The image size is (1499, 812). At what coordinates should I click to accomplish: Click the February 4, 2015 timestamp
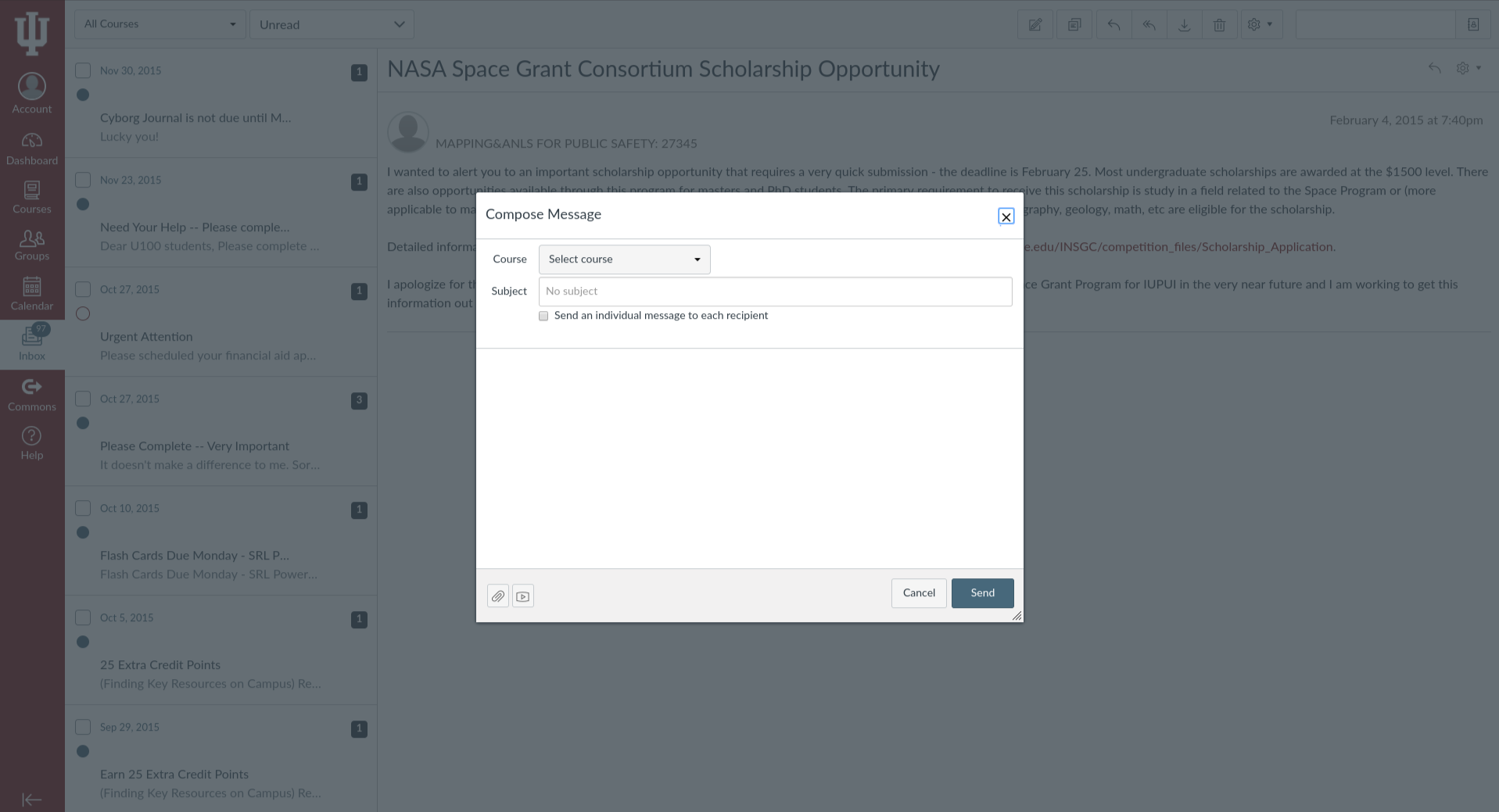pos(1406,120)
